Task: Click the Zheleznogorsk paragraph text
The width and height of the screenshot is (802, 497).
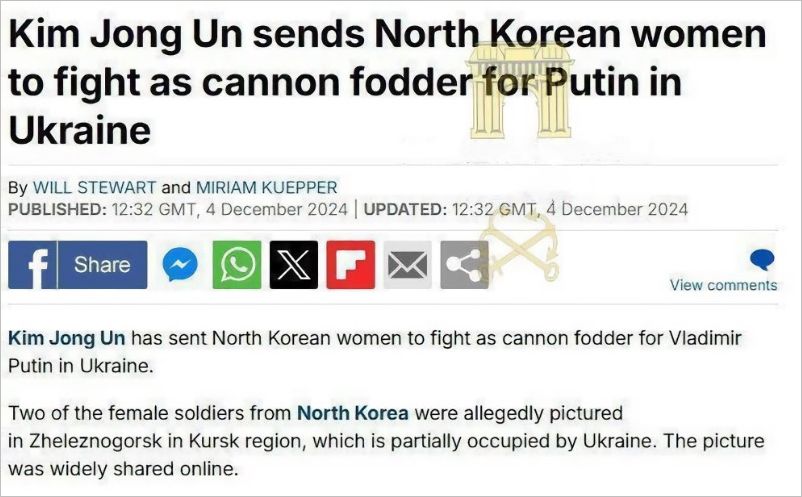Action: pyautogui.click(x=386, y=441)
